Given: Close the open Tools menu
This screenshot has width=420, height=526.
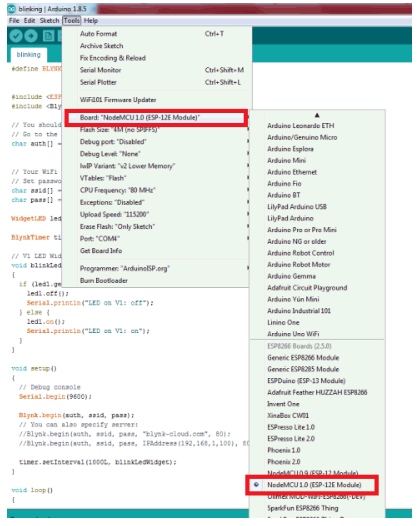Looking at the screenshot, I should (x=71, y=20).
